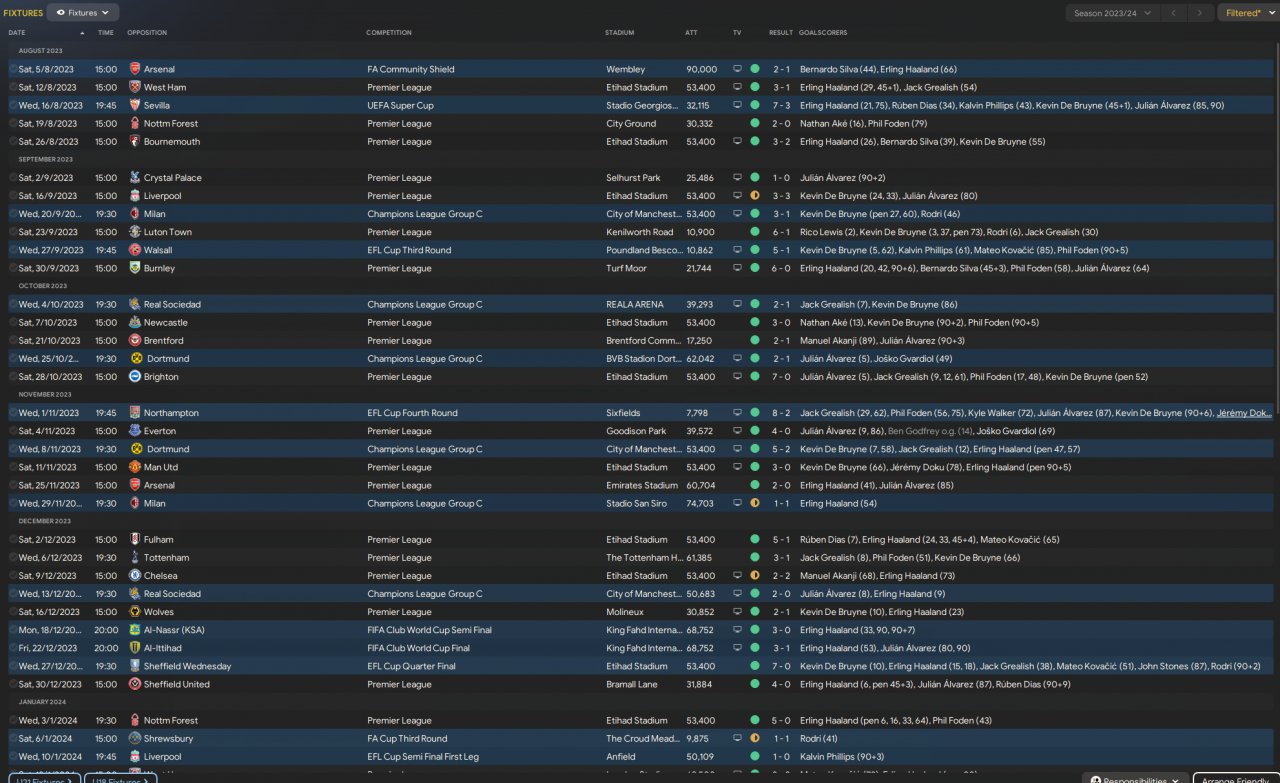The height and width of the screenshot is (783, 1280).
Task: Tick the selection circle for Sat, 12/8/2023
Action: click(x=13, y=87)
